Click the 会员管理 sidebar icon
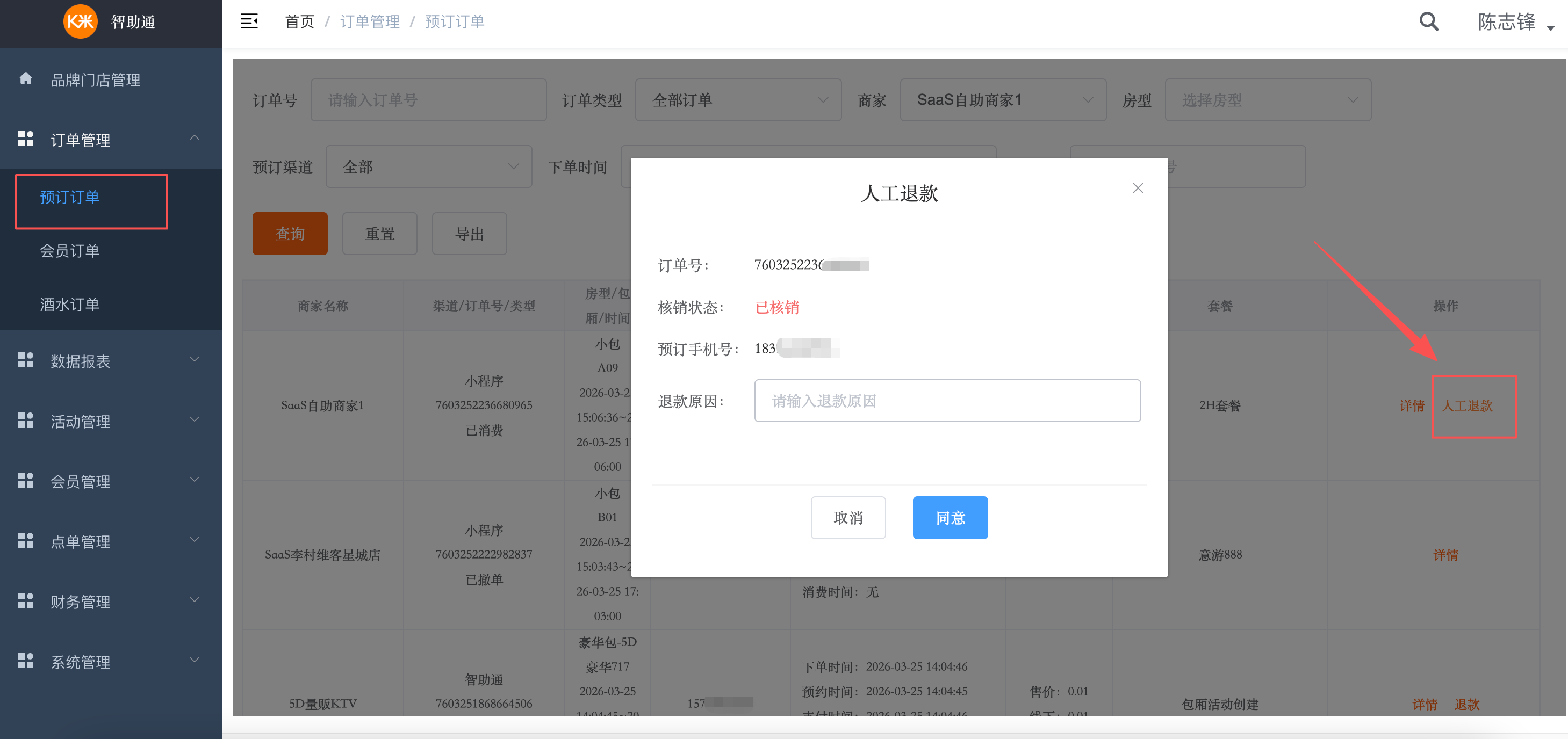 coord(26,481)
